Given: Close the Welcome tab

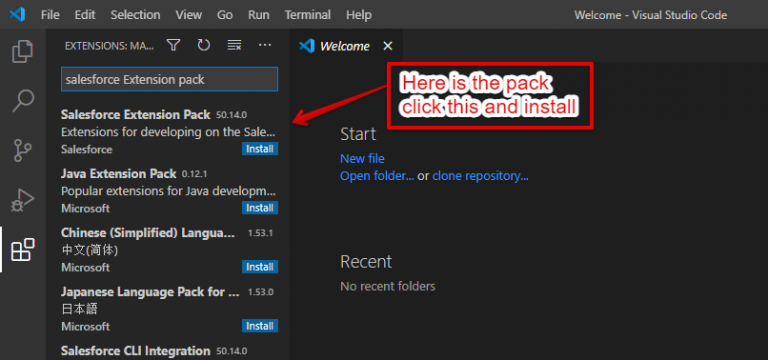Looking at the screenshot, I should (x=387, y=46).
